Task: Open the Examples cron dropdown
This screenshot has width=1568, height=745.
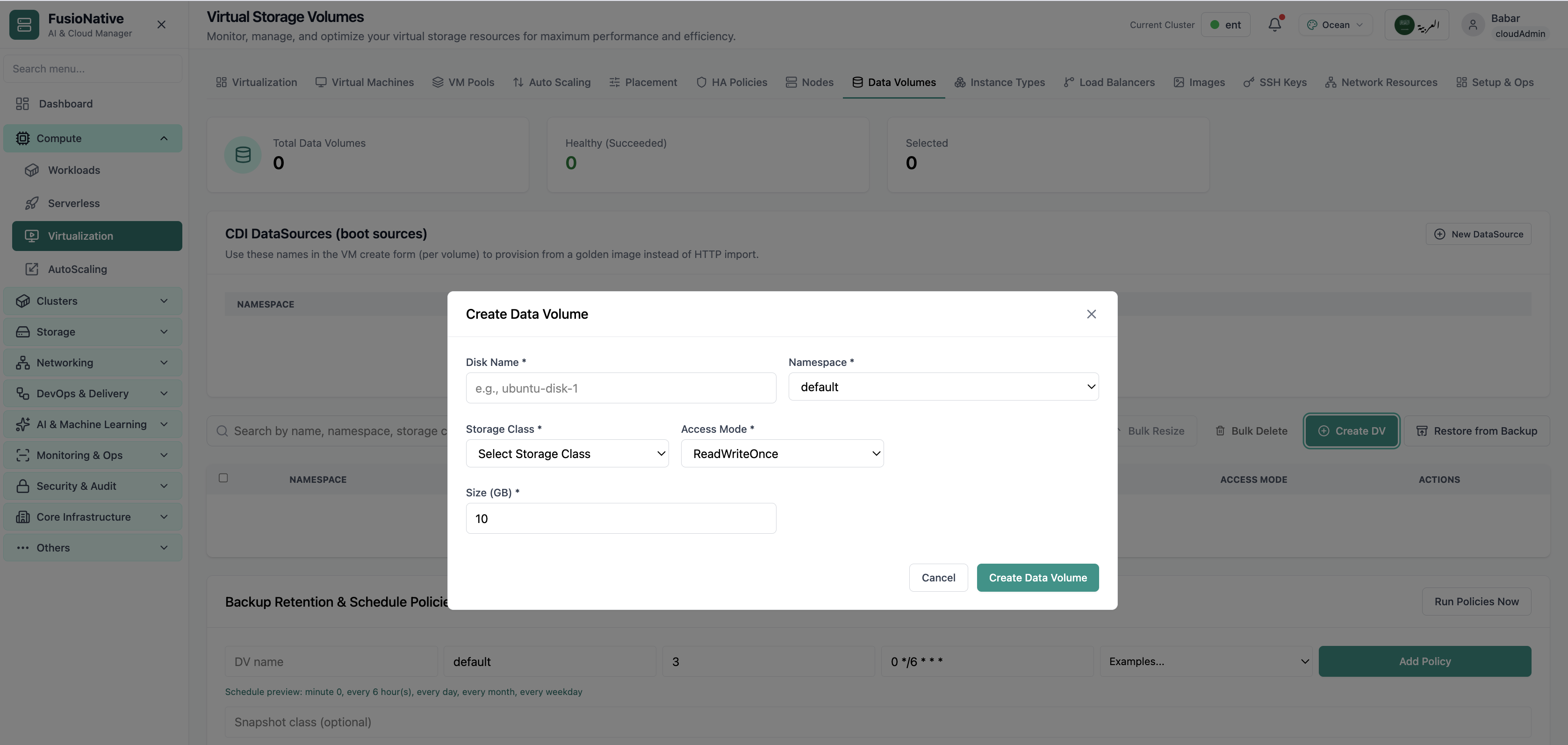Action: point(1206,661)
